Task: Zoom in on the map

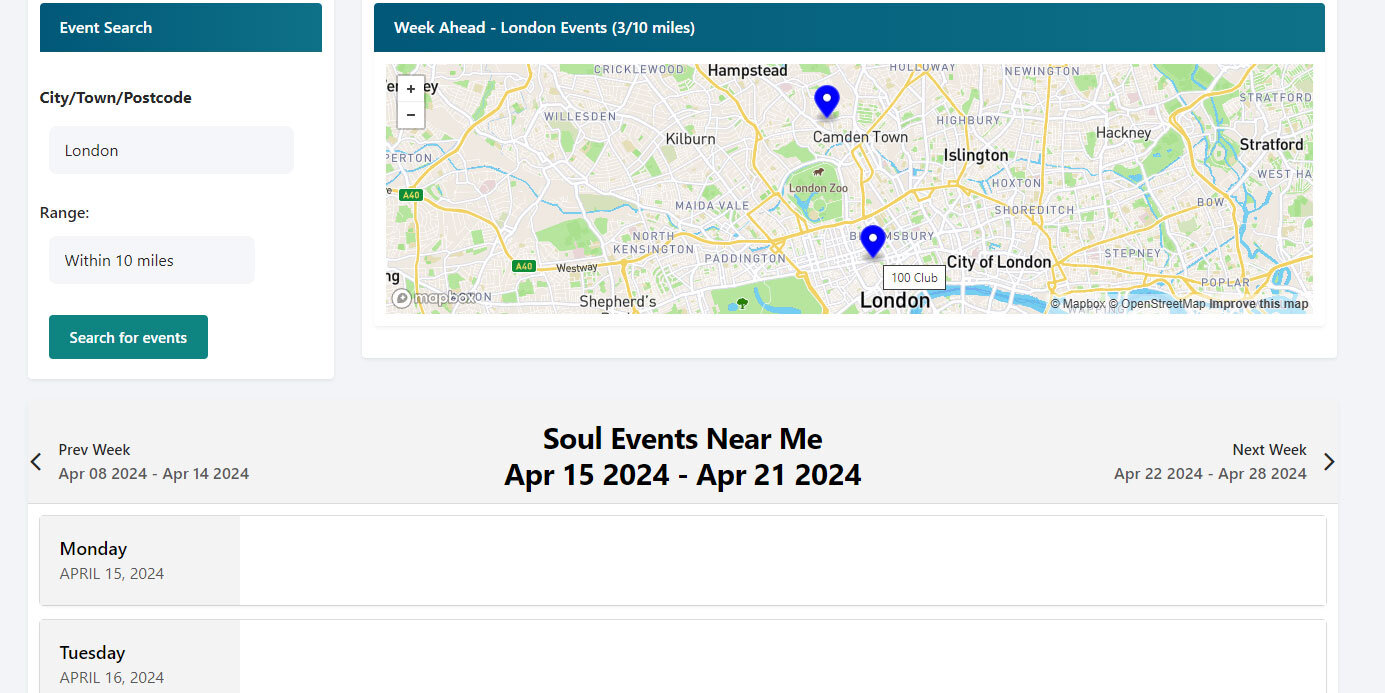Action: click(x=411, y=89)
